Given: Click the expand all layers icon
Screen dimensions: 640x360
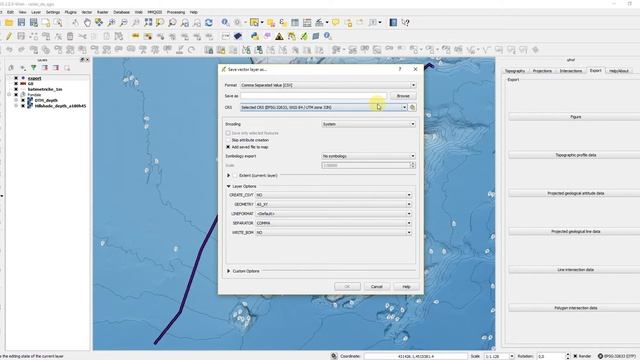Looking at the screenshot, I should 45,68.
